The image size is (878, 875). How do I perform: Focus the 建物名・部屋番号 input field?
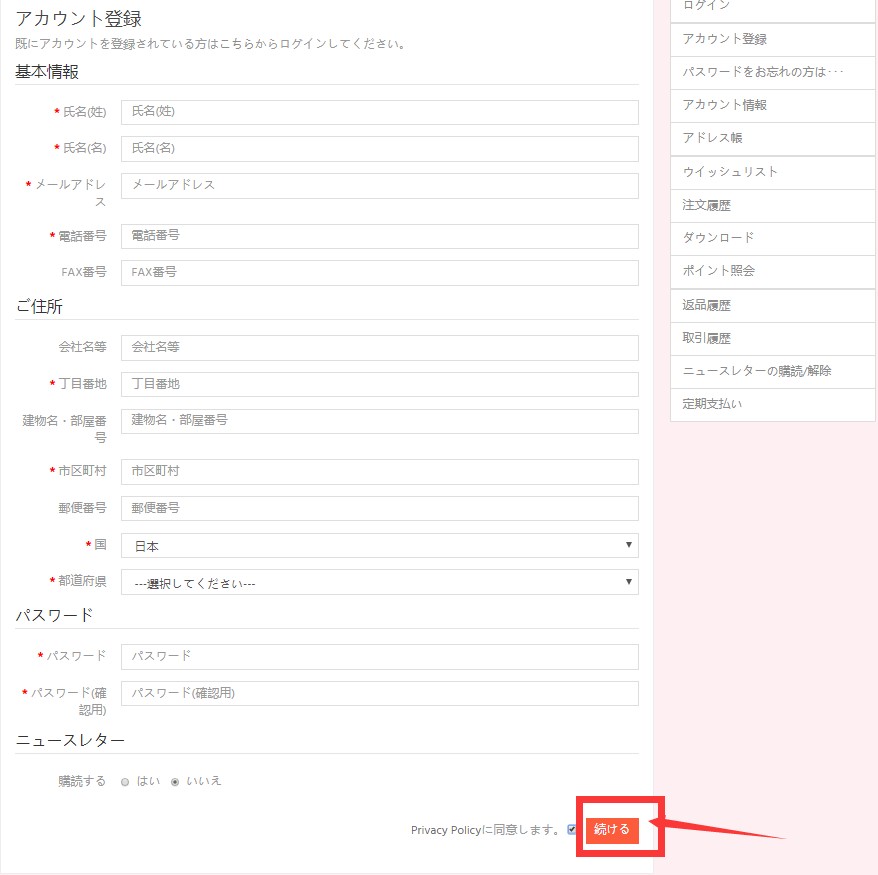click(x=380, y=421)
